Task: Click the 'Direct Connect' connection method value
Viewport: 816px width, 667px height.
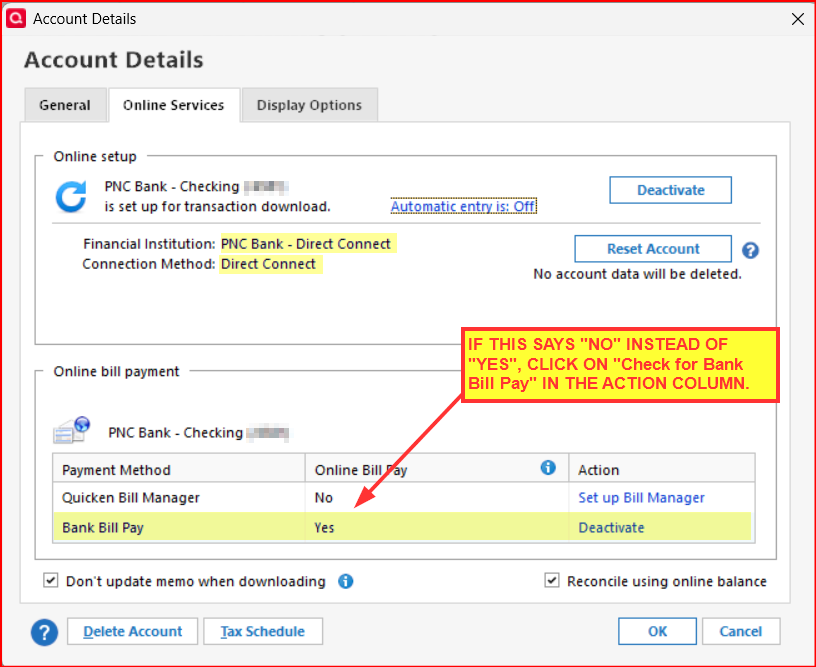Action: (268, 264)
